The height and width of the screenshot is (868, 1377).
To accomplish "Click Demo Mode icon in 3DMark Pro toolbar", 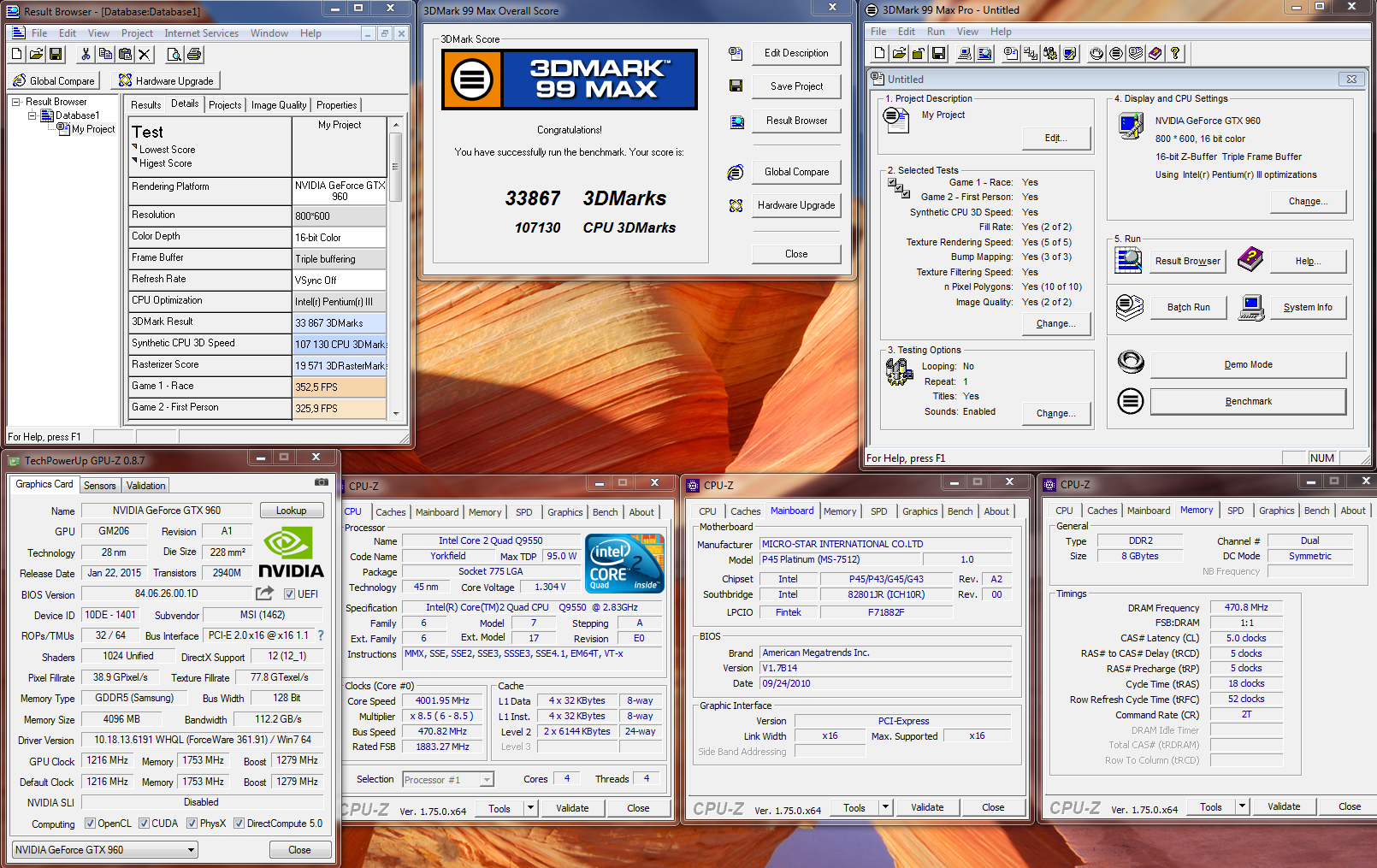I will coord(1096,53).
